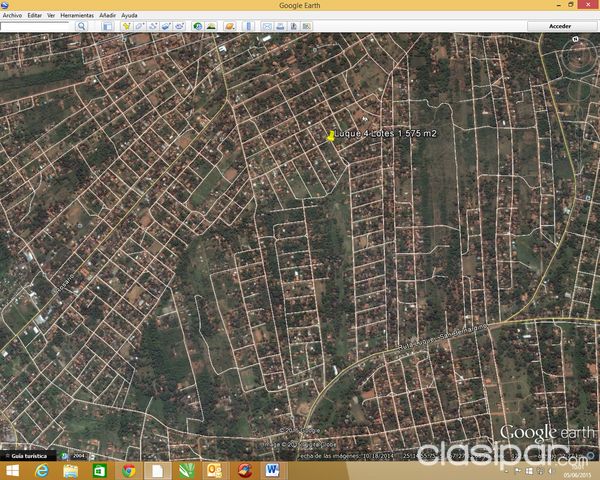Switch to Microsoft Word on taskbar

coord(273,470)
